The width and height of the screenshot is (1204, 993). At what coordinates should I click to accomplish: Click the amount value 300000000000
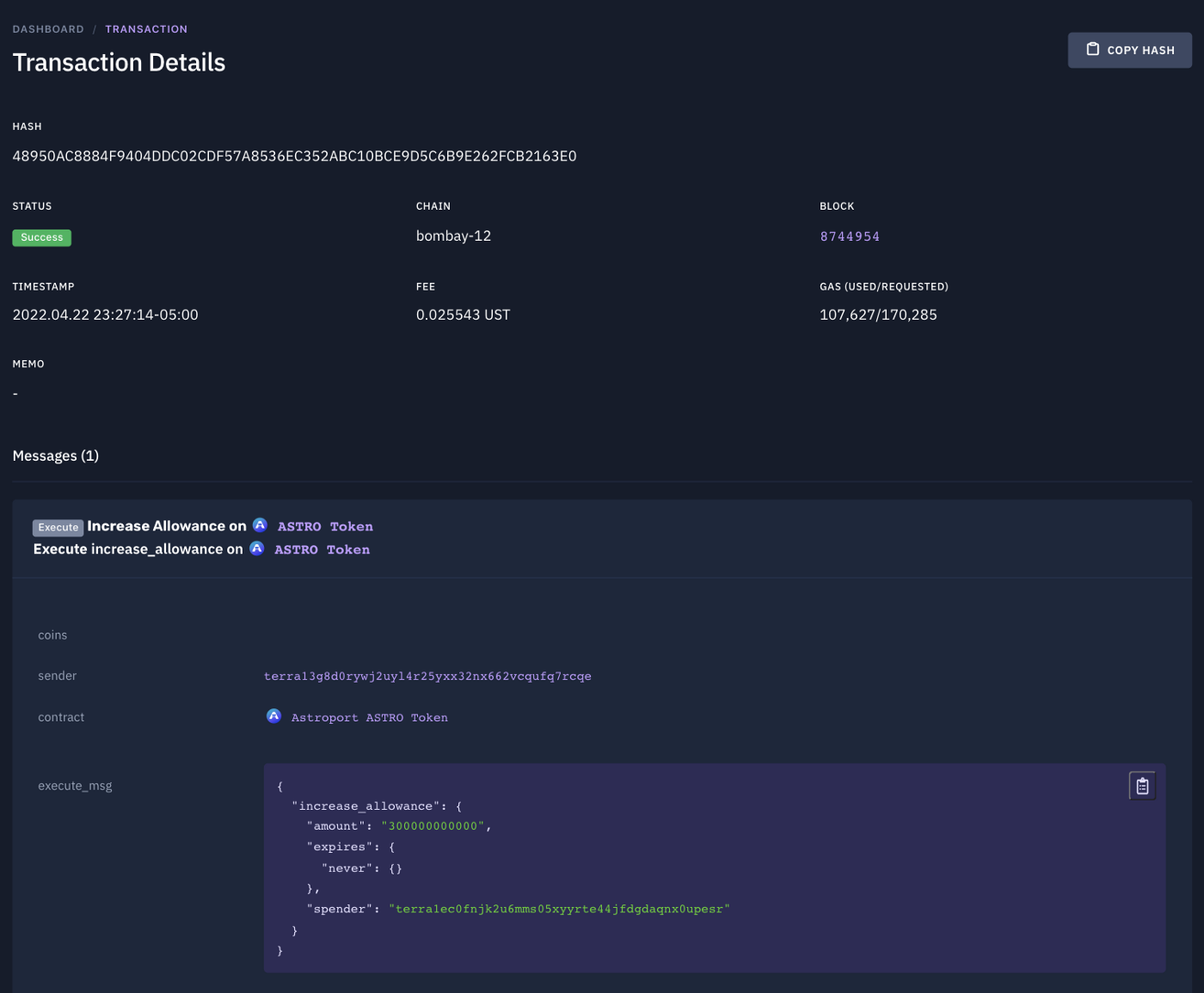(433, 826)
